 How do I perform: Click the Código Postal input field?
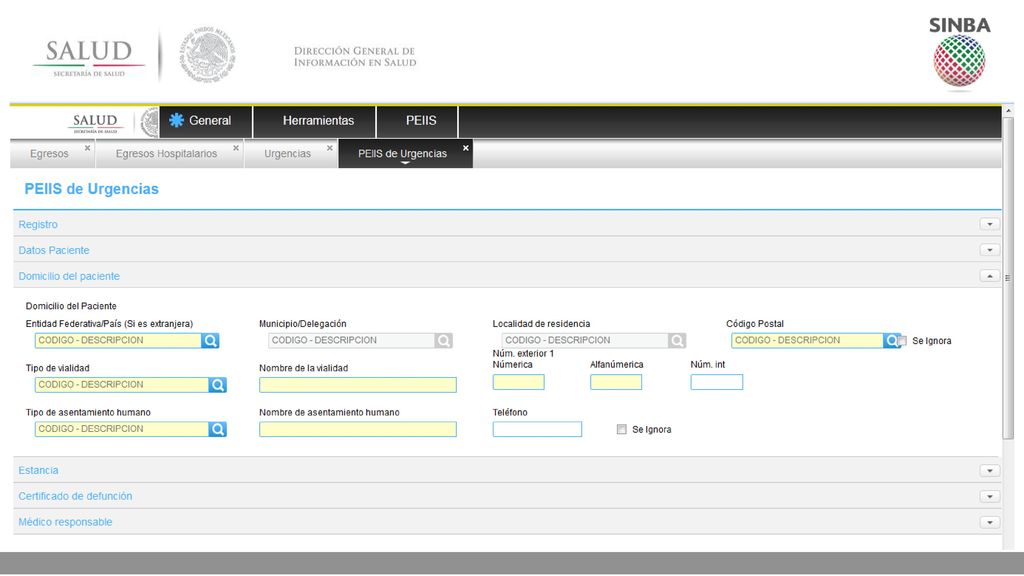pyautogui.click(x=808, y=340)
